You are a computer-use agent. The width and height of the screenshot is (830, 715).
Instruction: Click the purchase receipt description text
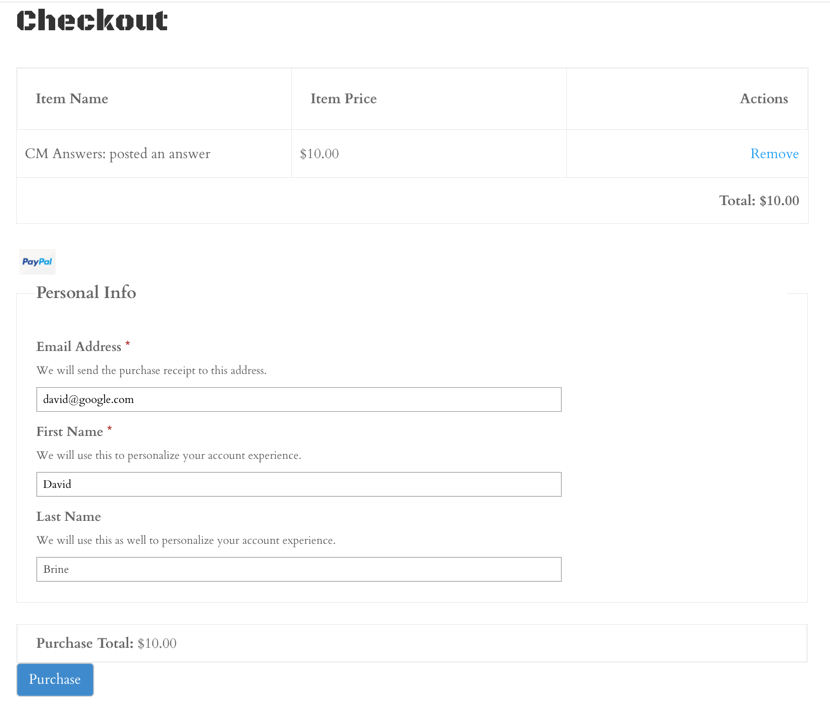(152, 371)
